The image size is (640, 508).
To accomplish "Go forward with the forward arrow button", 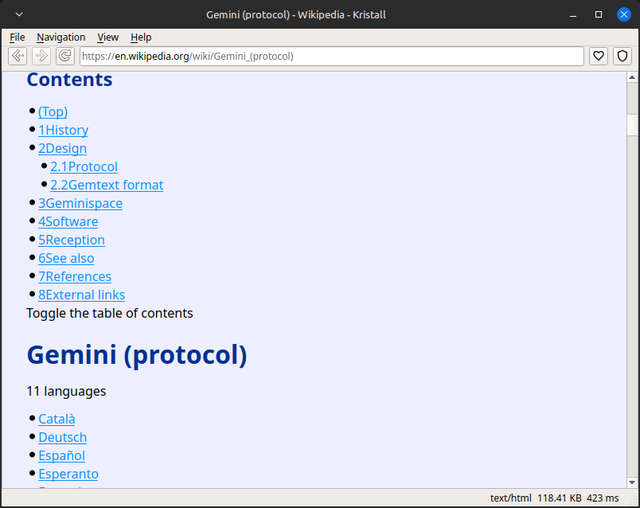I will [41, 56].
